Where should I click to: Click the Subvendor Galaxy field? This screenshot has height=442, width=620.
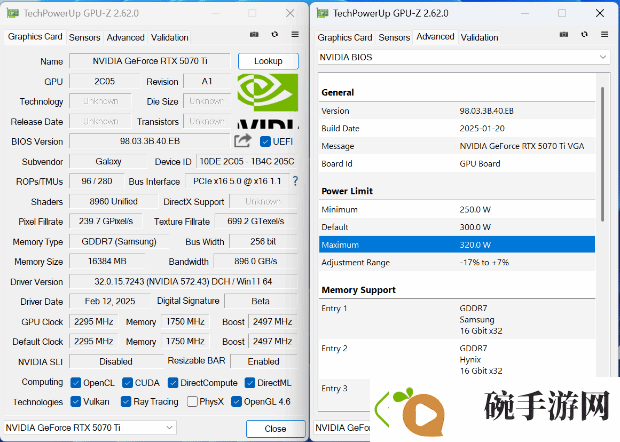pos(108,161)
